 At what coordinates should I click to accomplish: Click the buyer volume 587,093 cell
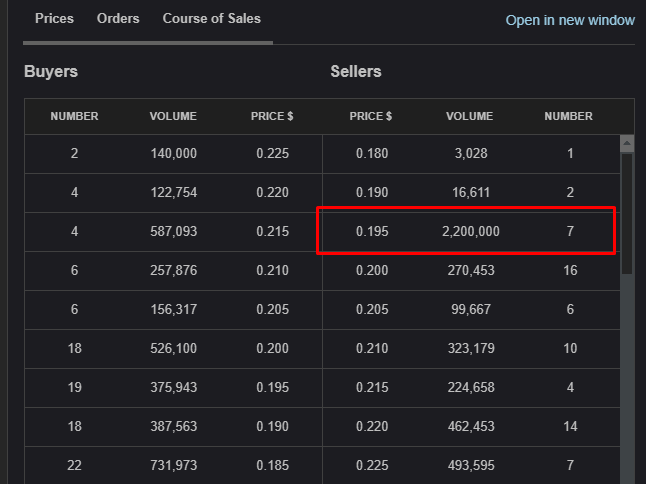pyautogui.click(x=173, y=232)
